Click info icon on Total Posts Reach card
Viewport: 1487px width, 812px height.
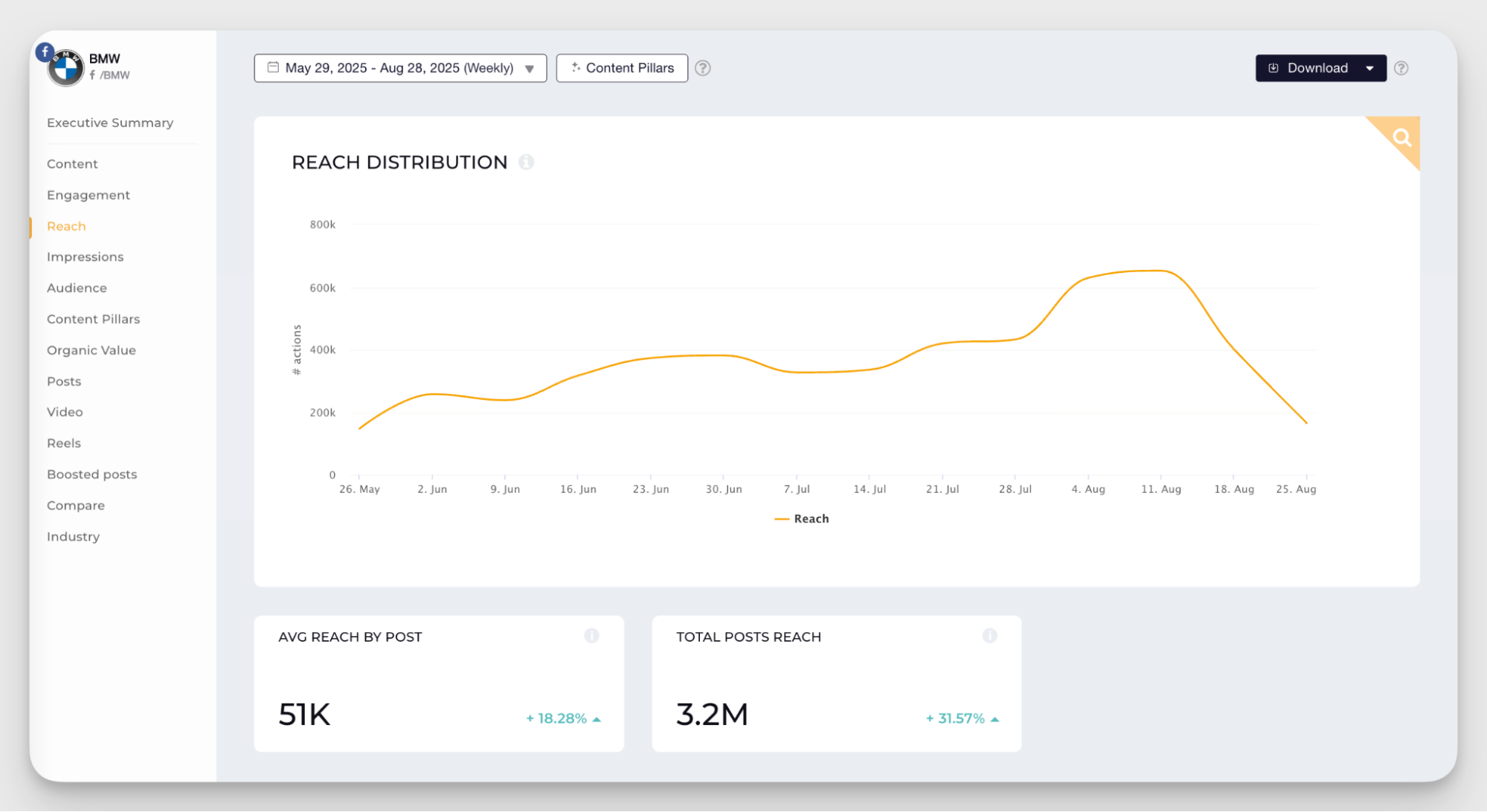(x=989, y=636)
